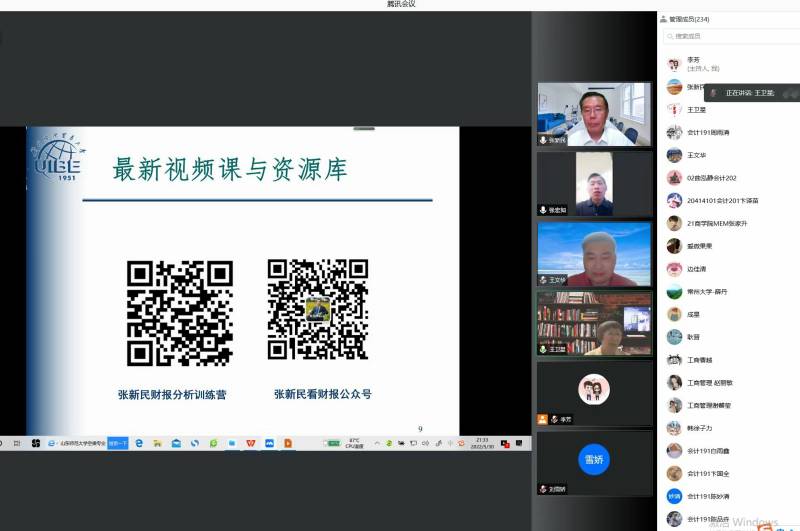Select second video tile, man in dark shirt
800x531 pixels.
pyautogui.click(x=594, y=184)
